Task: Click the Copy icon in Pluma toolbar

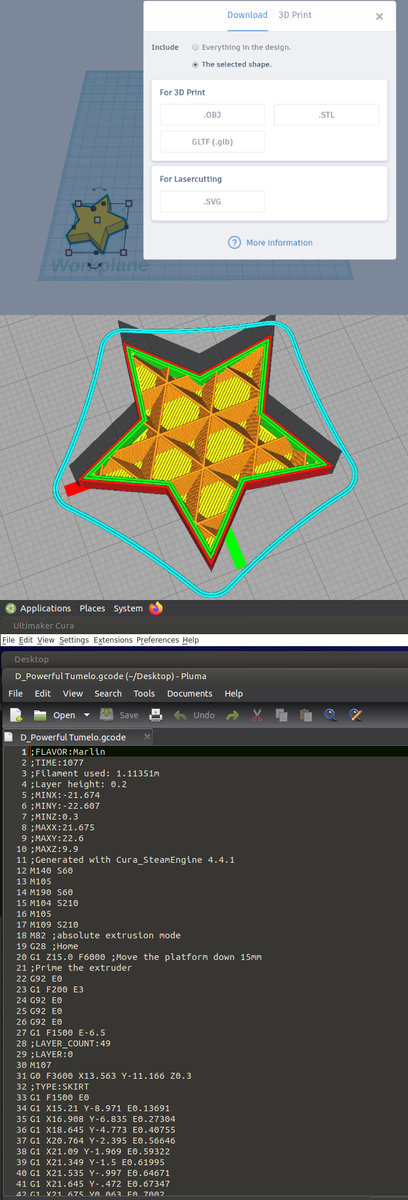Action: point(281,715)
